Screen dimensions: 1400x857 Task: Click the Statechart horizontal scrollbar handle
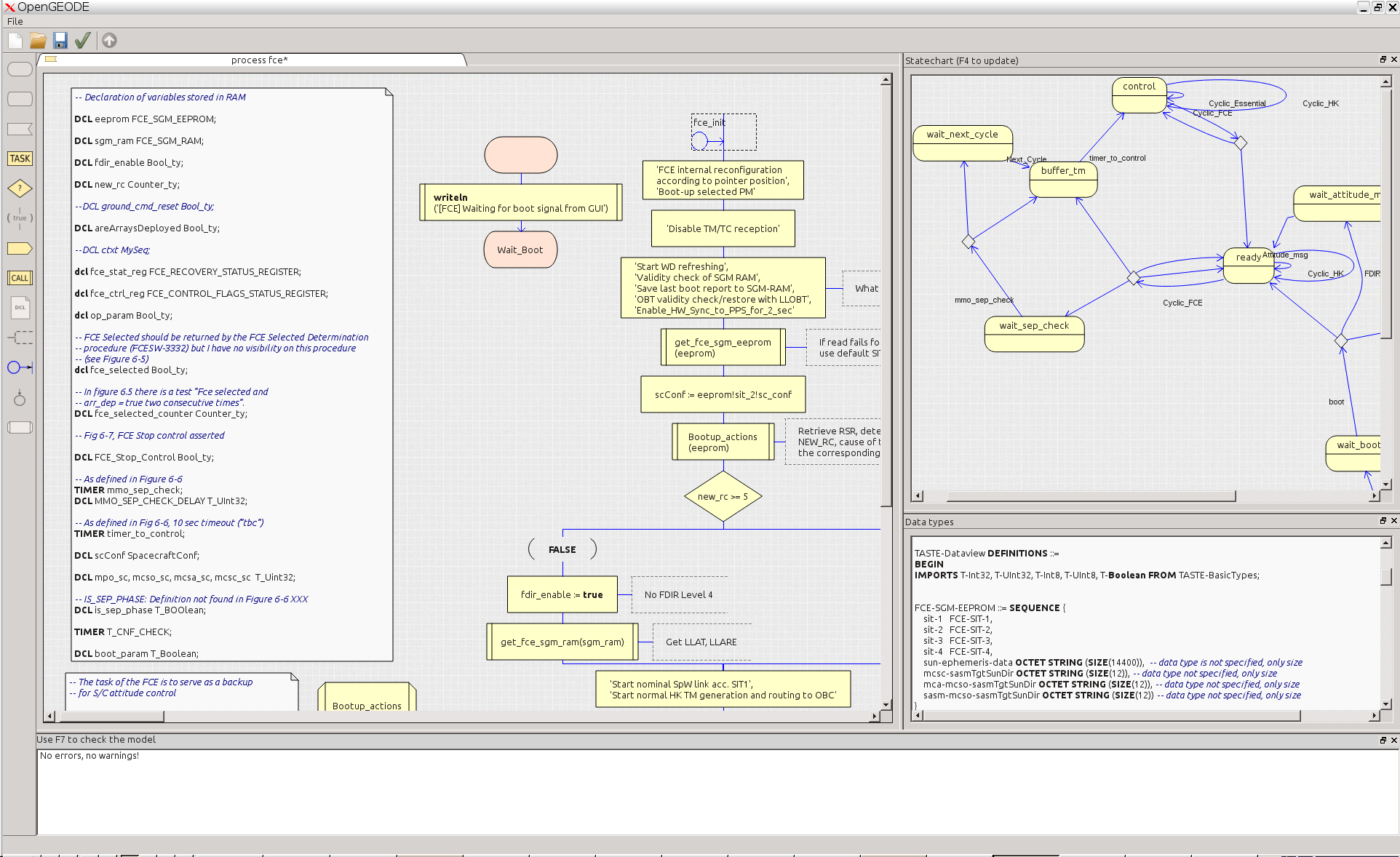pyautogui.click(x=1090, y=496)
